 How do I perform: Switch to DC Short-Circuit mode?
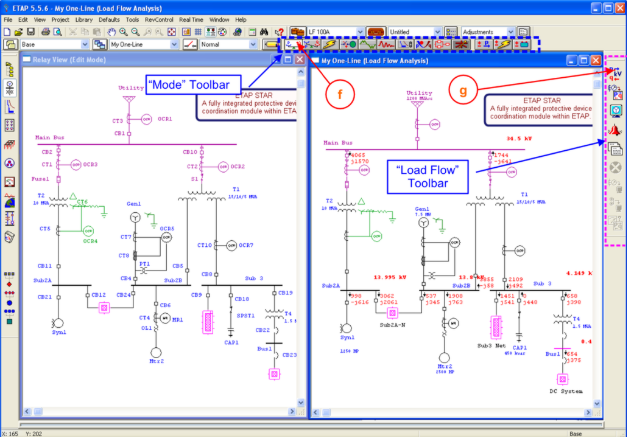(x=503, y=44)
